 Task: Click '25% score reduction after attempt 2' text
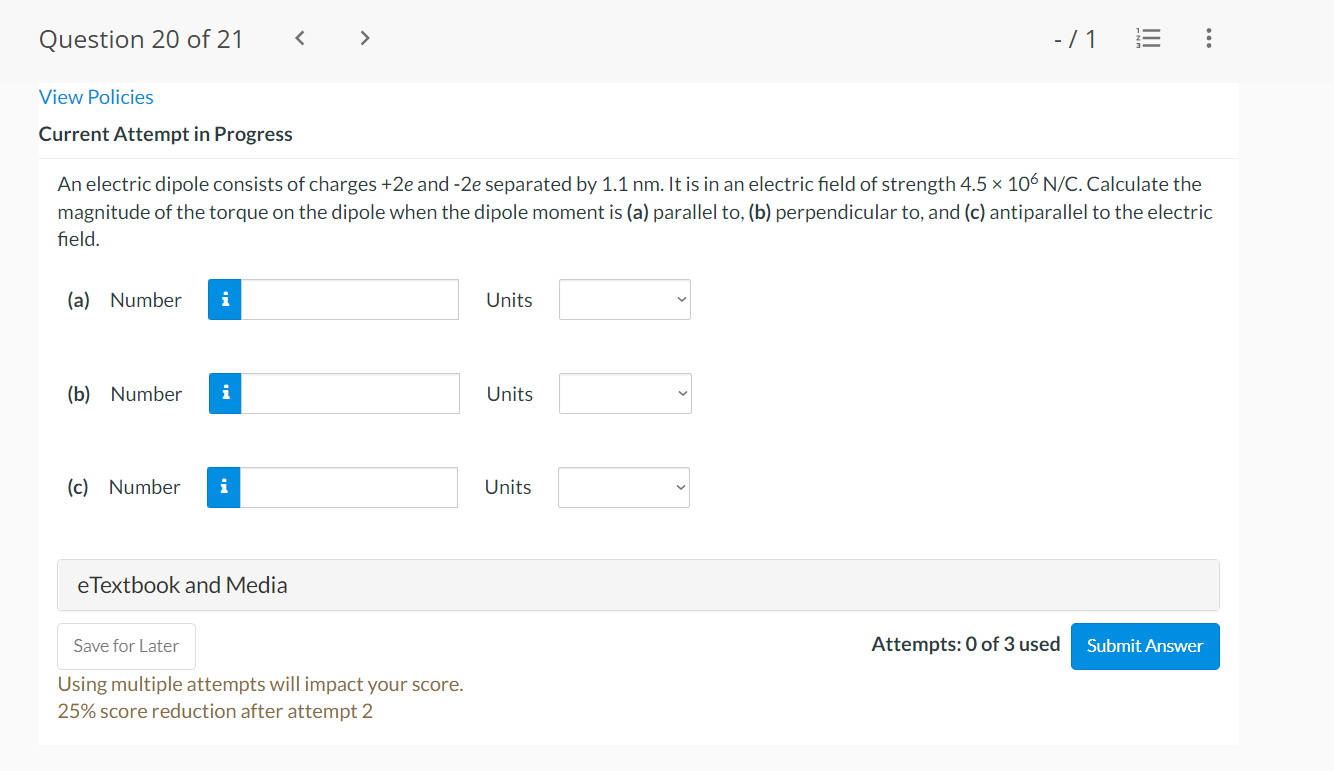pos(215,711)
